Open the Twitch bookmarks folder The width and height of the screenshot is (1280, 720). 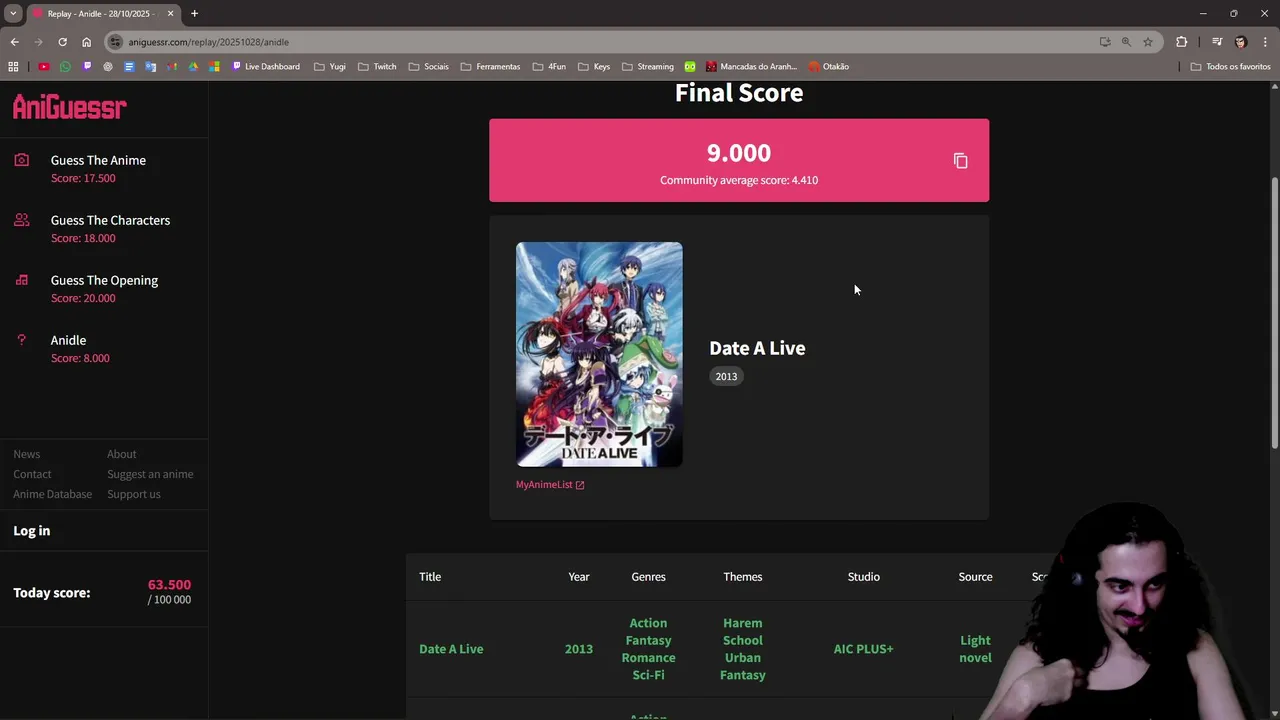[377, 66]
